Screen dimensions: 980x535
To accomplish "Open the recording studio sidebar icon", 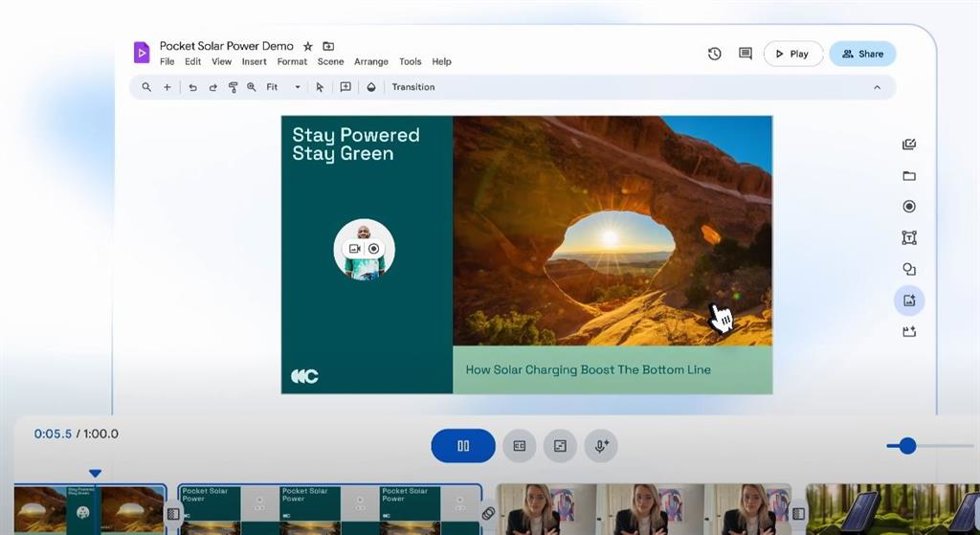I will pos(909,207).
